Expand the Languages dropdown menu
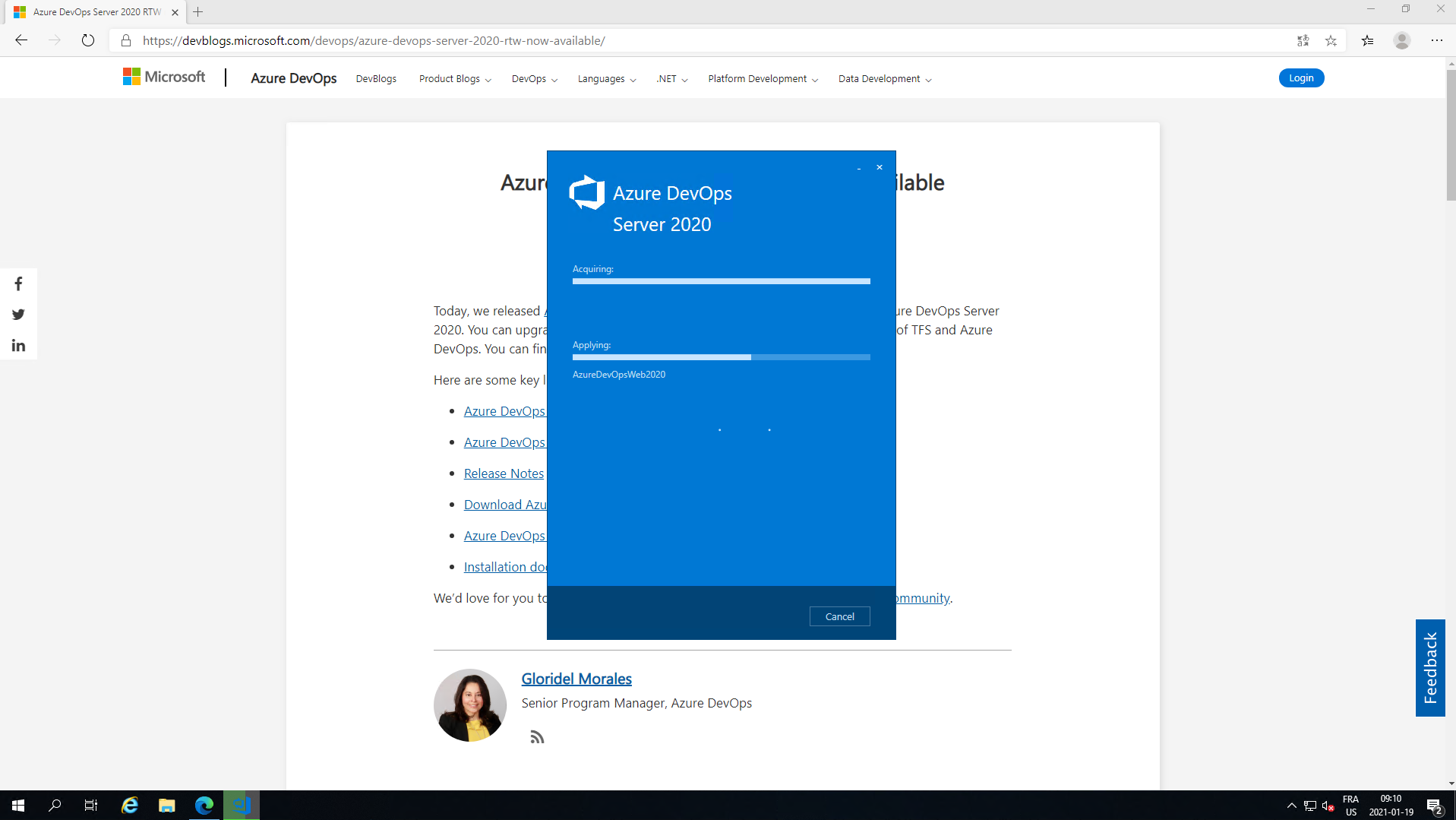This screenshot has height=820, width=1456. (606, 79)
